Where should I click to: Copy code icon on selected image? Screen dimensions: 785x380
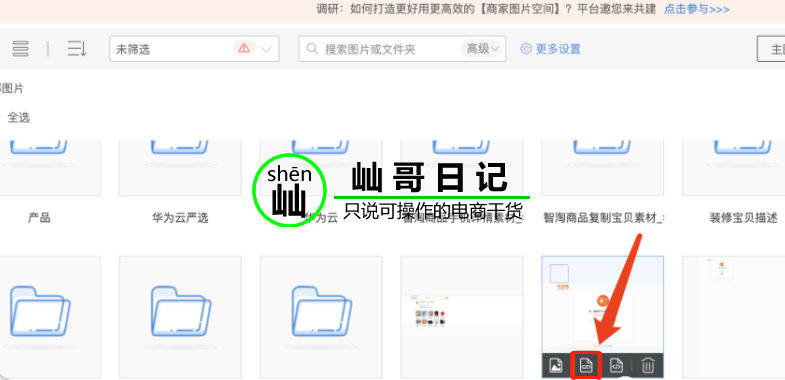point(617,366)
